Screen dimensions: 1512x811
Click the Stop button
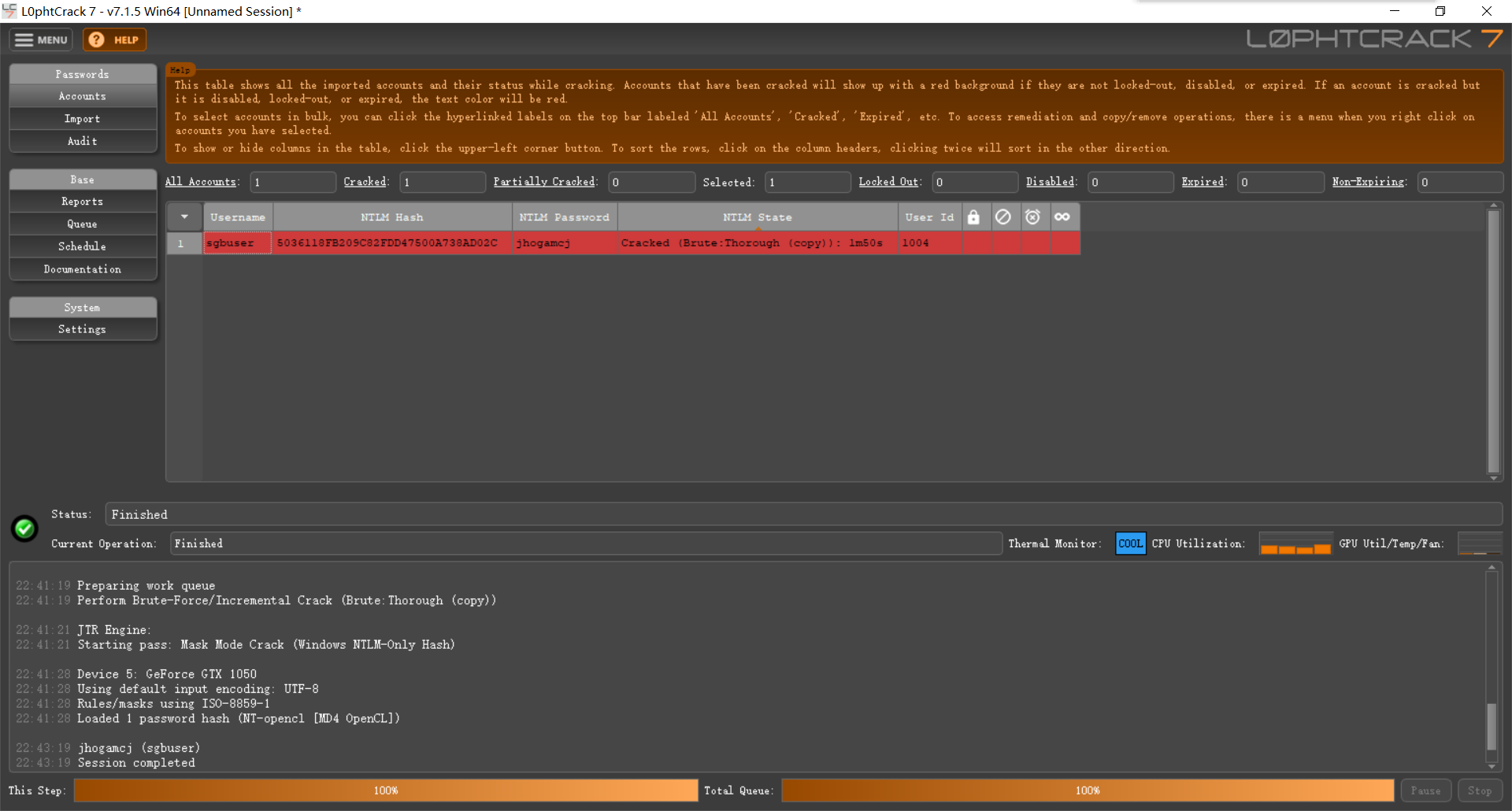click(1480, 791)
